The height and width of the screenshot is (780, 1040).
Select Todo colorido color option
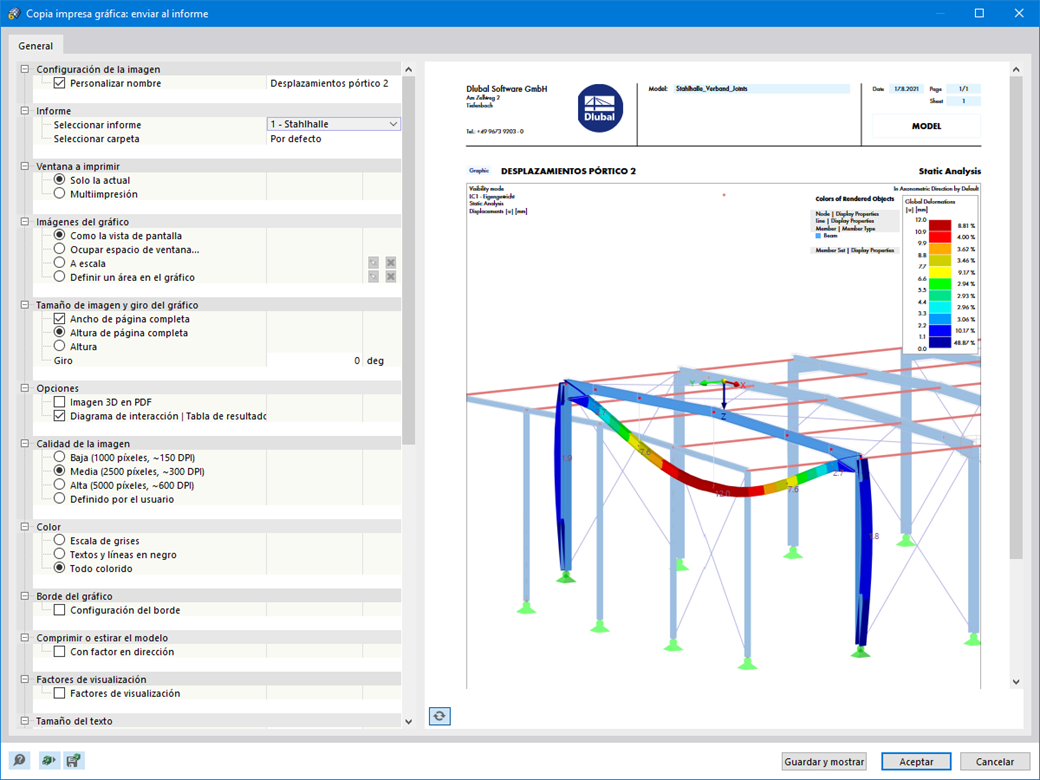60,568
